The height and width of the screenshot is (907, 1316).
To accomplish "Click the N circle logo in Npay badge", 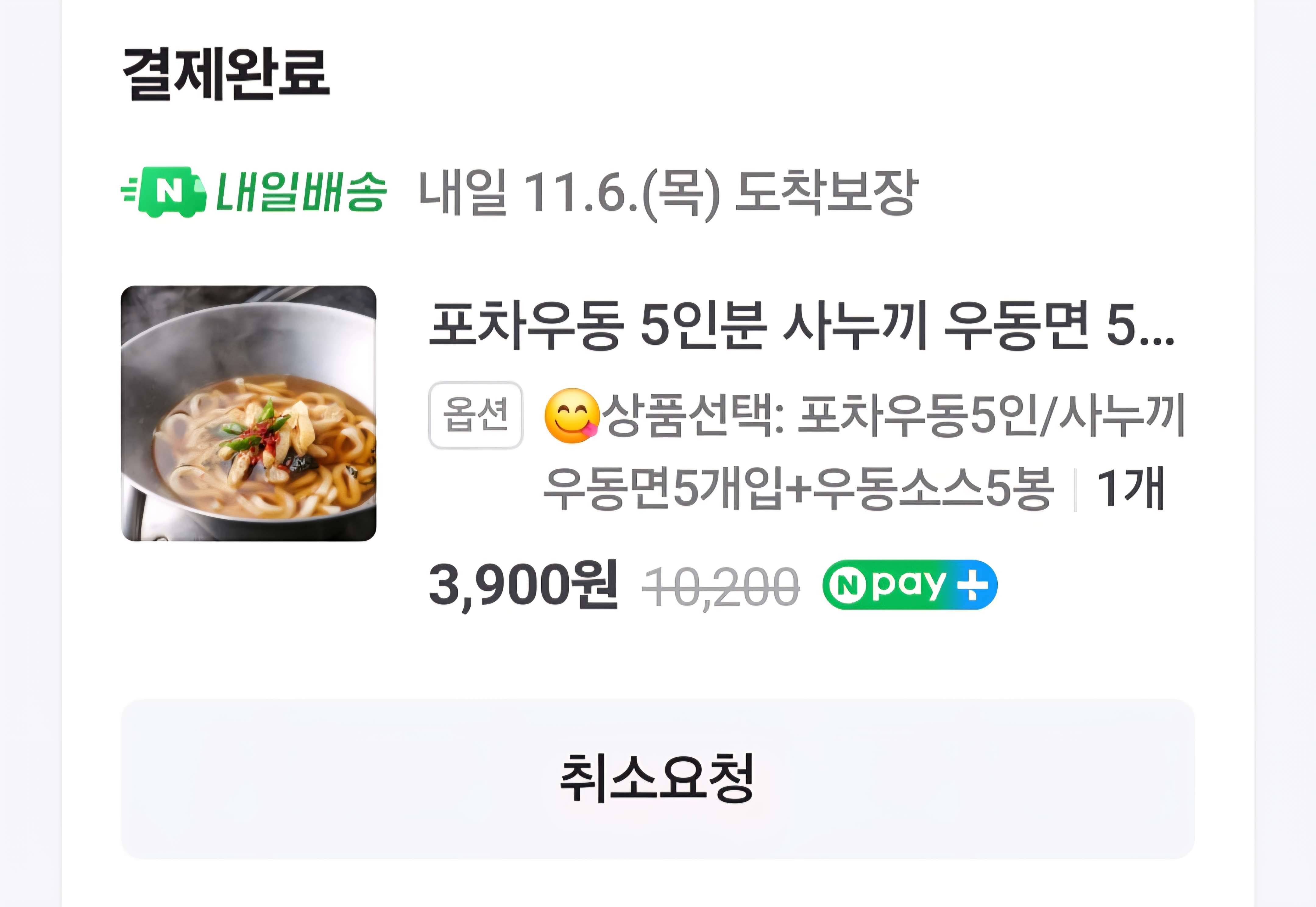I will pos(846,585).
